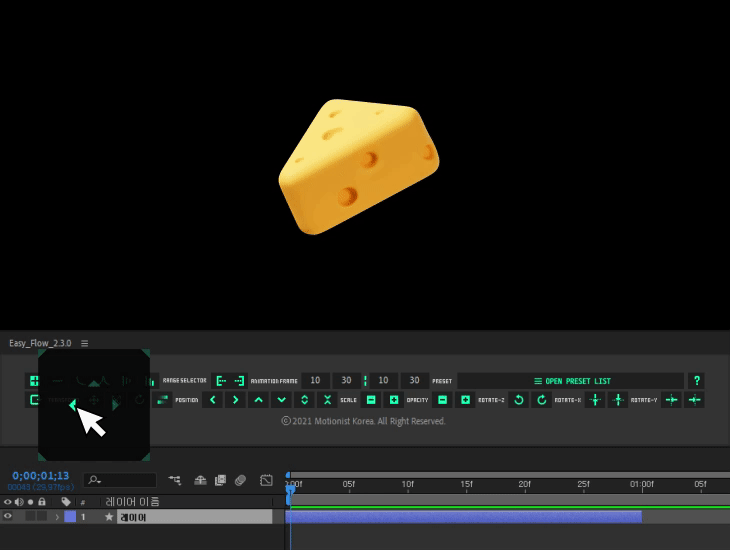Image resolution: width=730 pixels, height=550 pixels.
Task: Click the 레이어 이름 column header
Action: pos(132,502)
